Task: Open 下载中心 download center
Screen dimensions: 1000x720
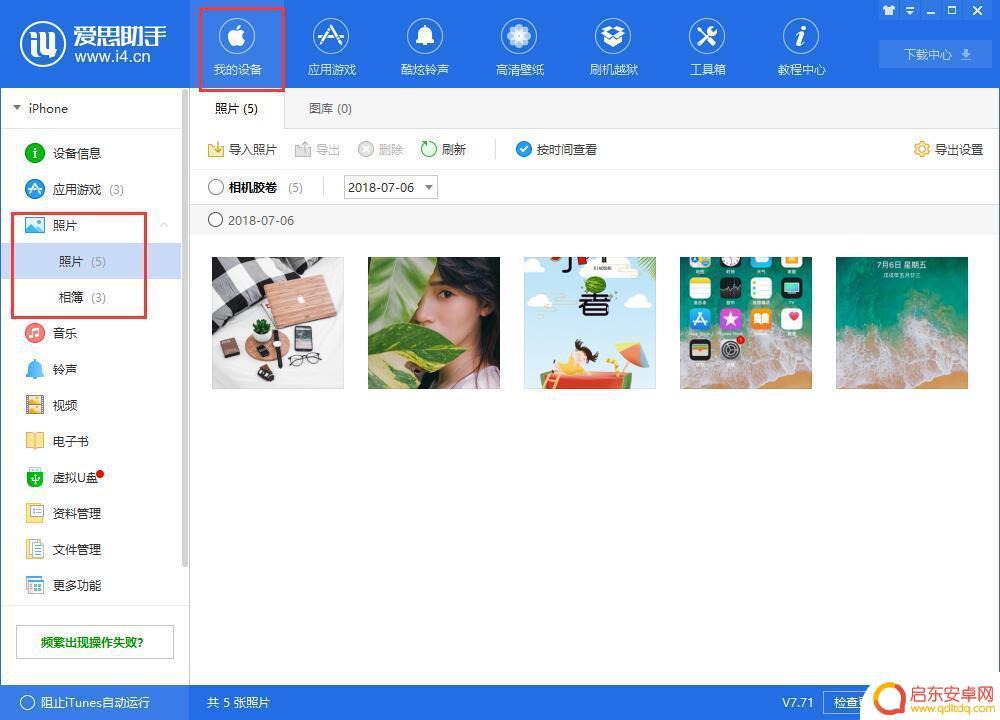Action: tap(935, 54)
